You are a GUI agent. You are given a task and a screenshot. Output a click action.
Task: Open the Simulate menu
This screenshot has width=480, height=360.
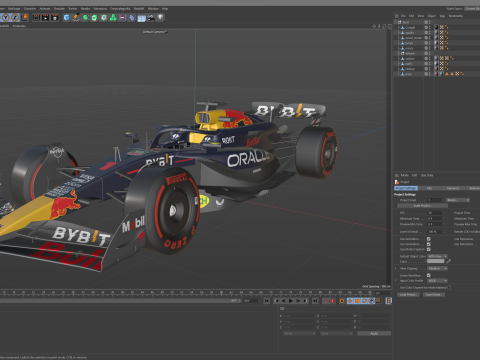pyautogui.click(x=59, y=8)
